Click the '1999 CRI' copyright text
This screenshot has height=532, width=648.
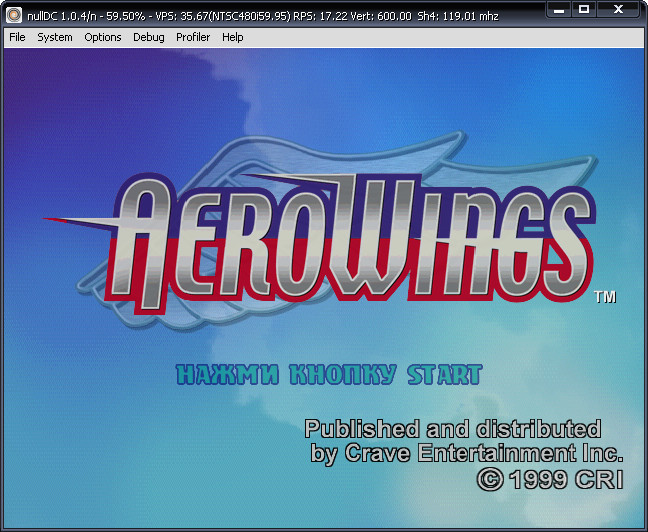pyautogui.click(x=550, y=480)
